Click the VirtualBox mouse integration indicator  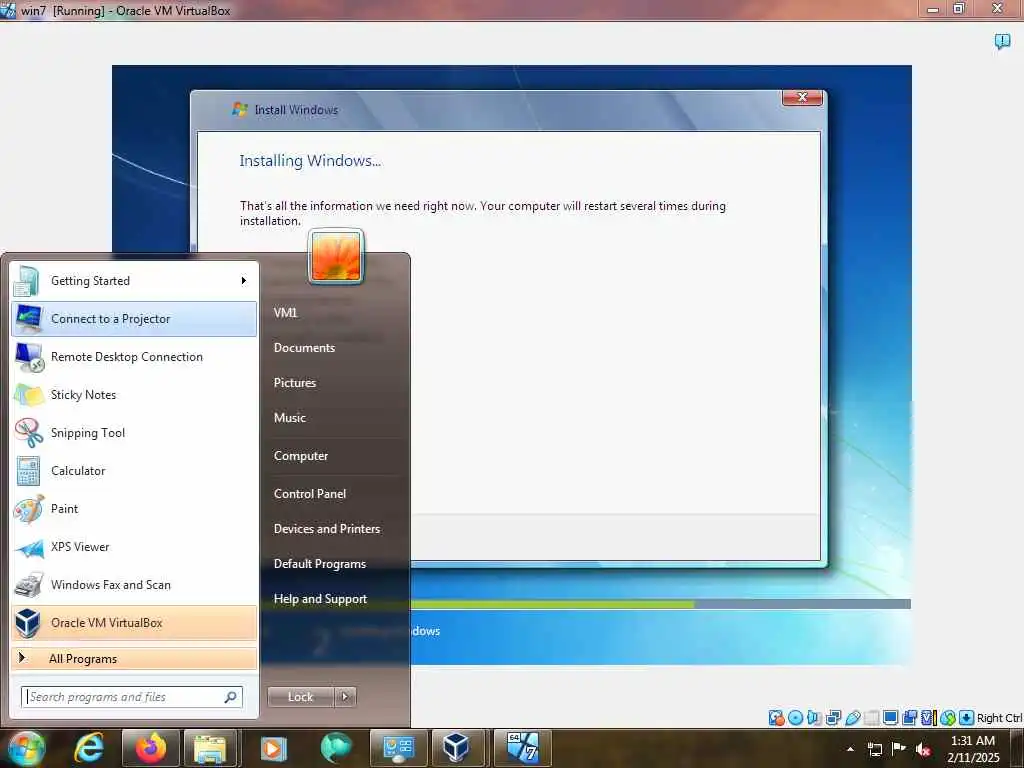948,718
